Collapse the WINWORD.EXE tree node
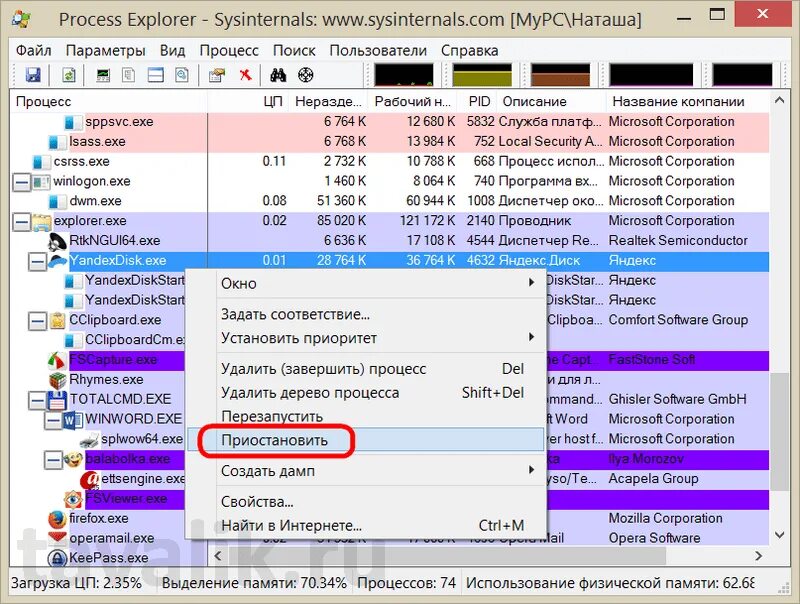Screen dimensions: 800x604 (53, 420)
